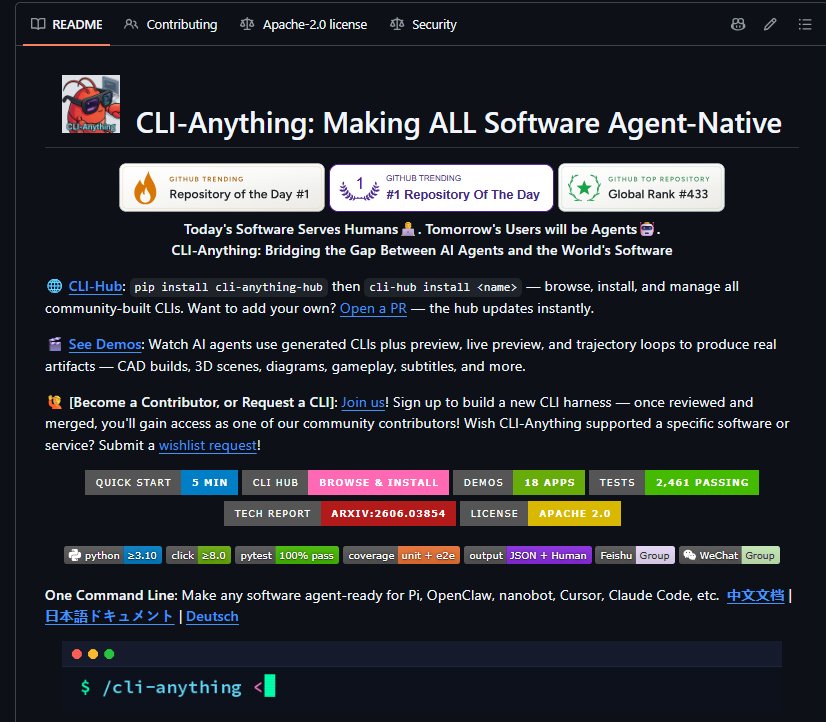Open the wishlist request link
Screen dimensions: 826x722
tap(208, 446)
